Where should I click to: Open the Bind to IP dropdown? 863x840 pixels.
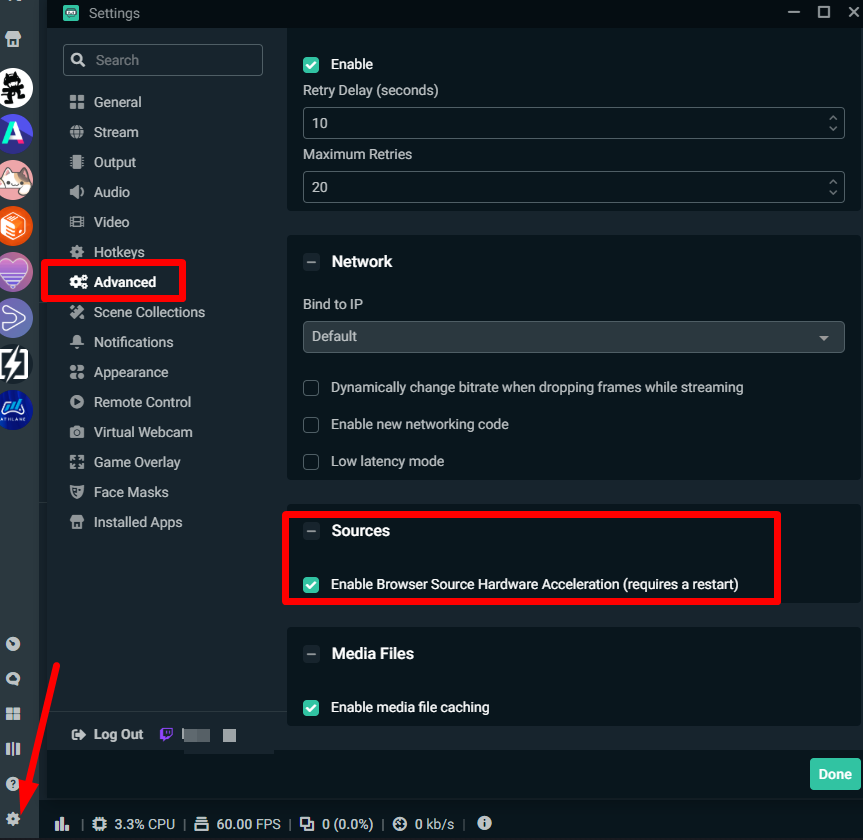click(x=573, y=337)
